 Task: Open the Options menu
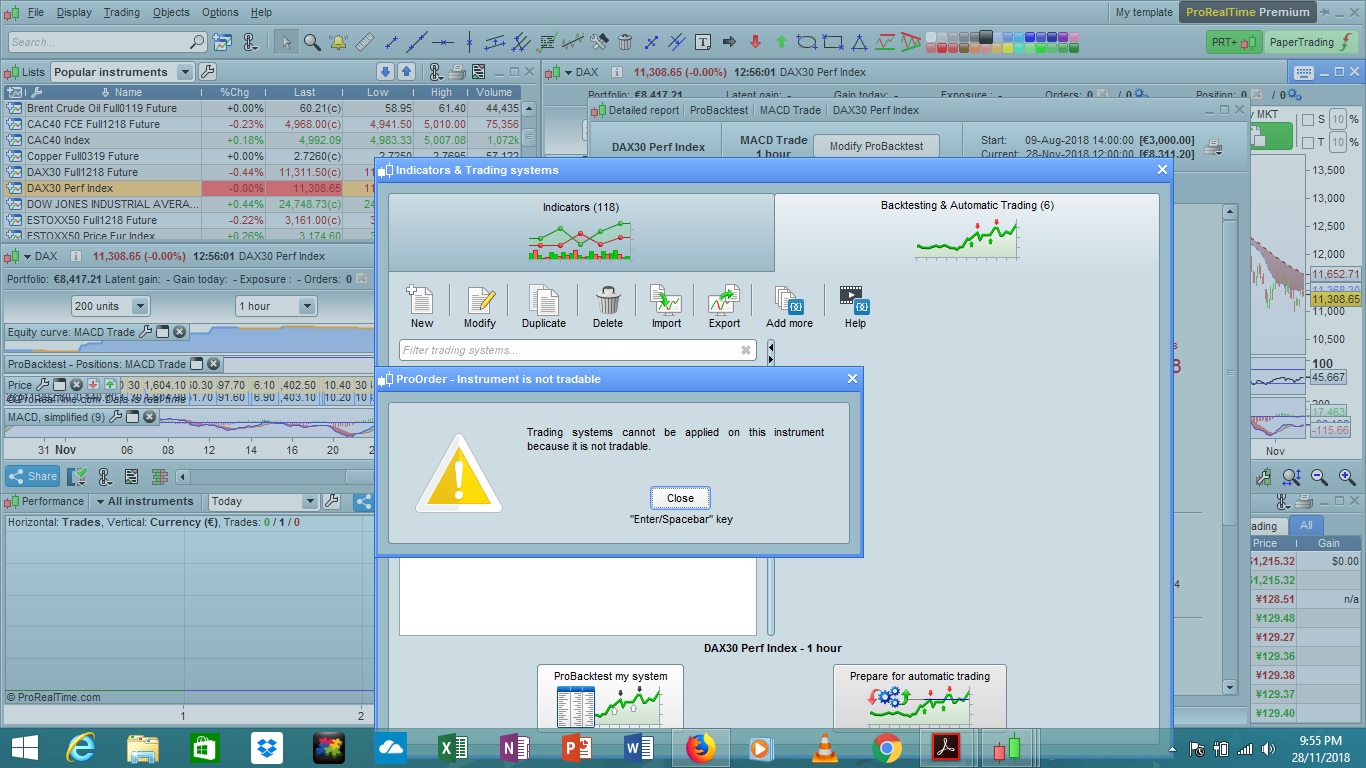point(220,12)
